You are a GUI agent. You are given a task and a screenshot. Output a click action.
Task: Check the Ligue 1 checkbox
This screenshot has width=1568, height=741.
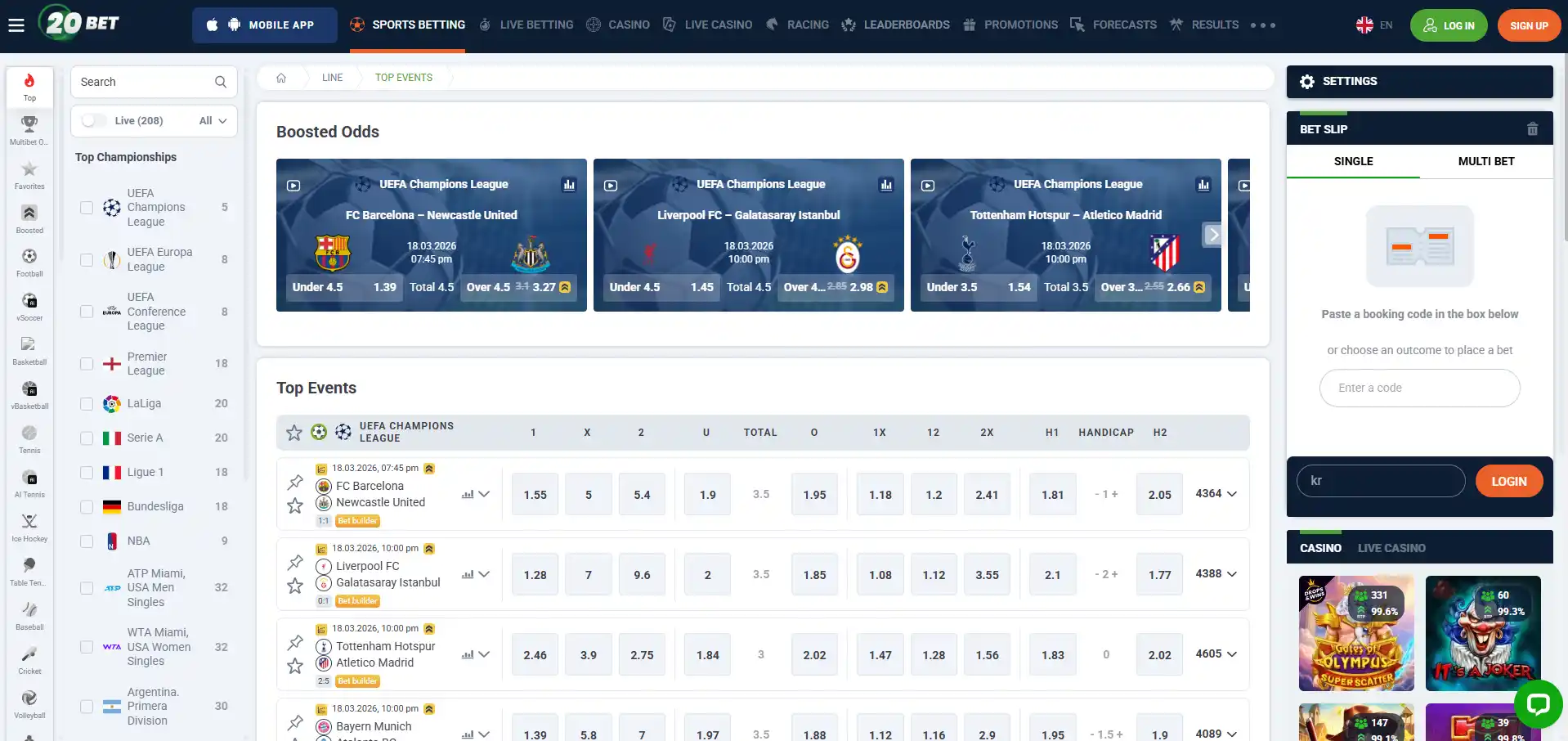click(x=87, y=473)
